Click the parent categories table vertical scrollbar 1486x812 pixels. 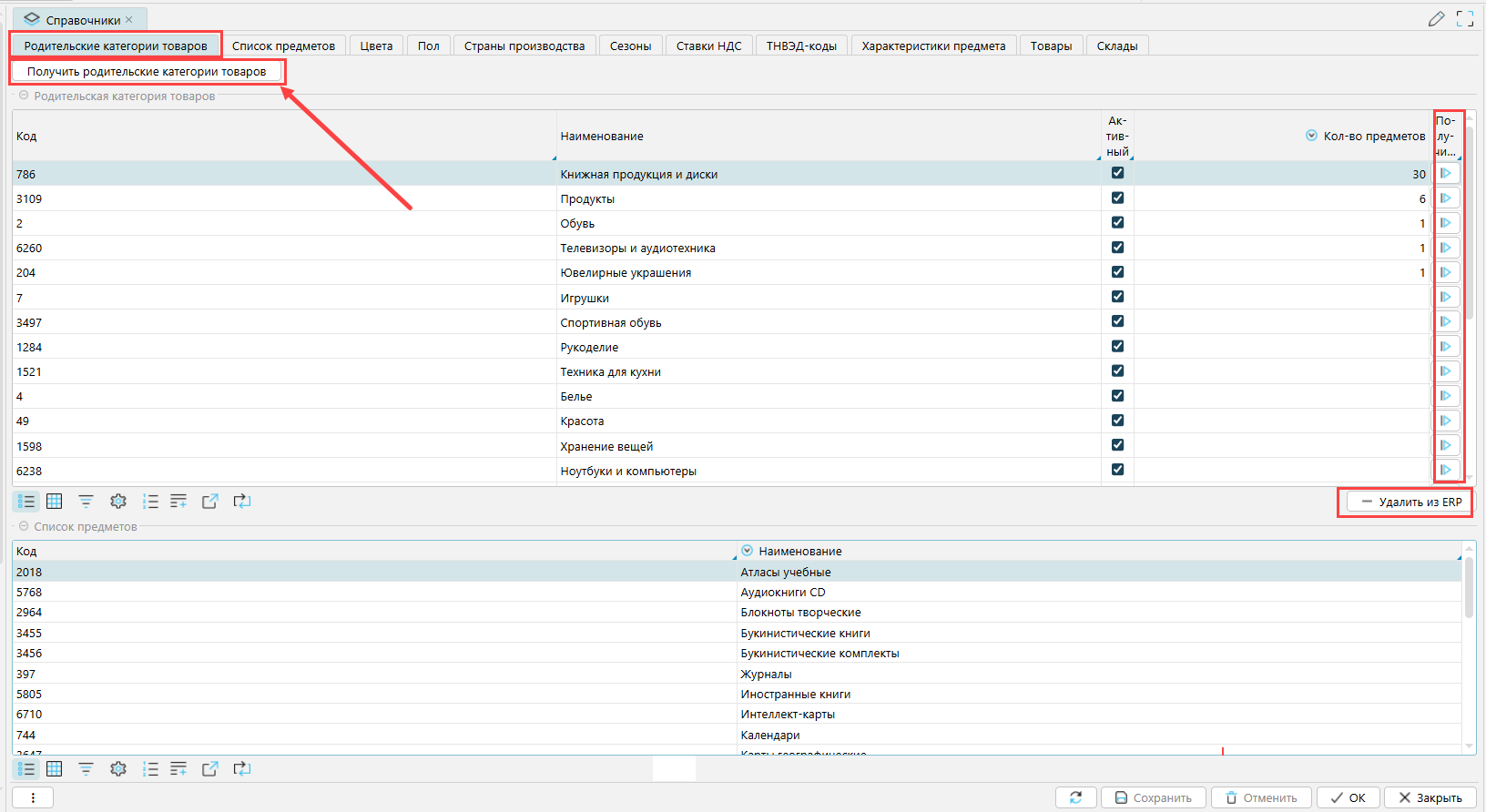(x=1470, y=223)
